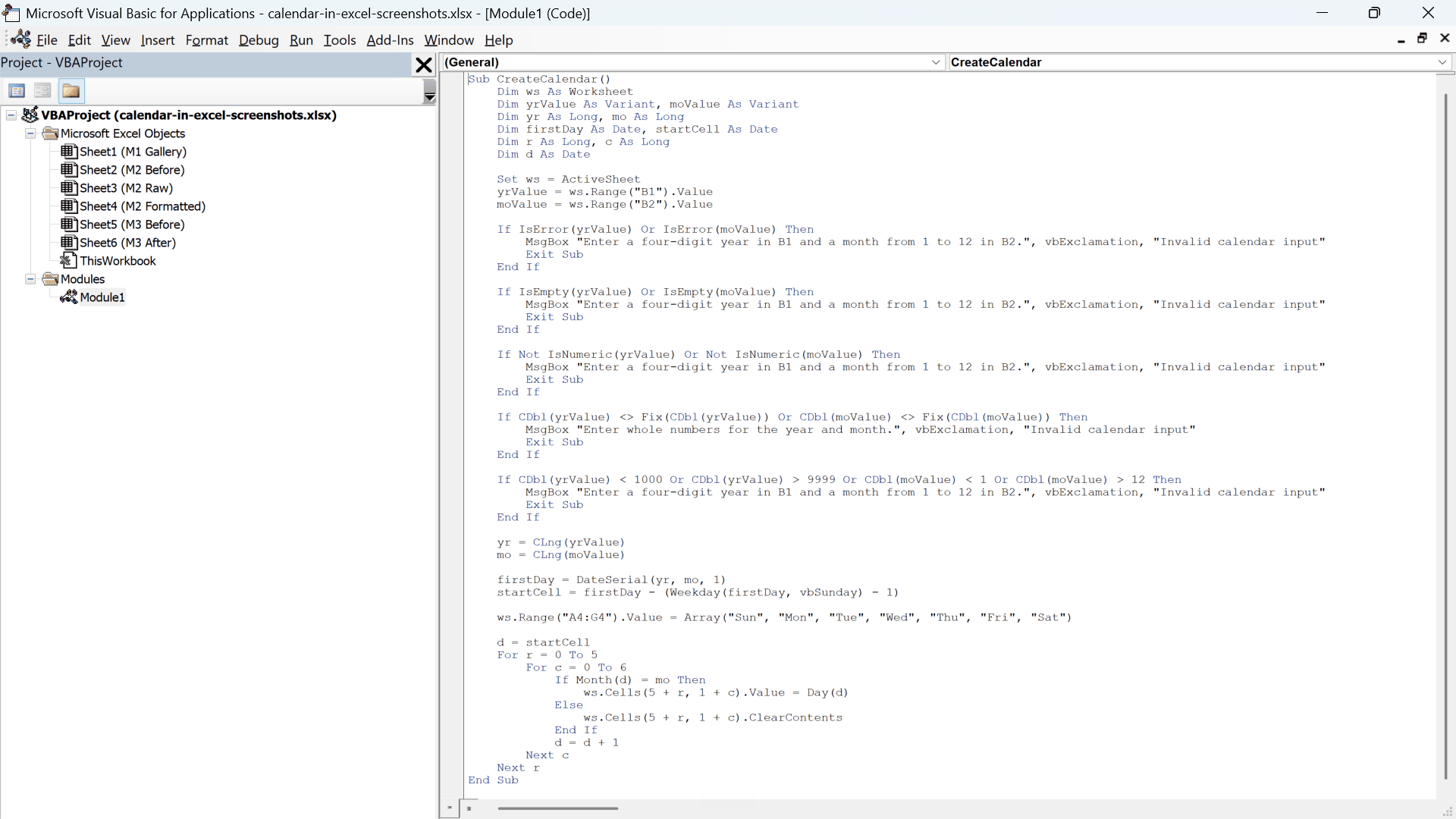Click the 'For r = 0 To 5' line

(x=548, y=654)
